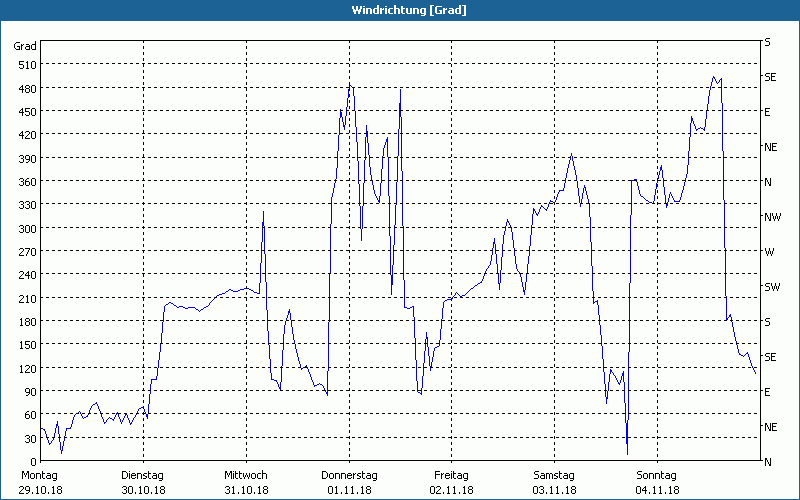This screenshot has width=800, height=500.
Task: Select the y-axis value "90"
Action: coord(31,391)
